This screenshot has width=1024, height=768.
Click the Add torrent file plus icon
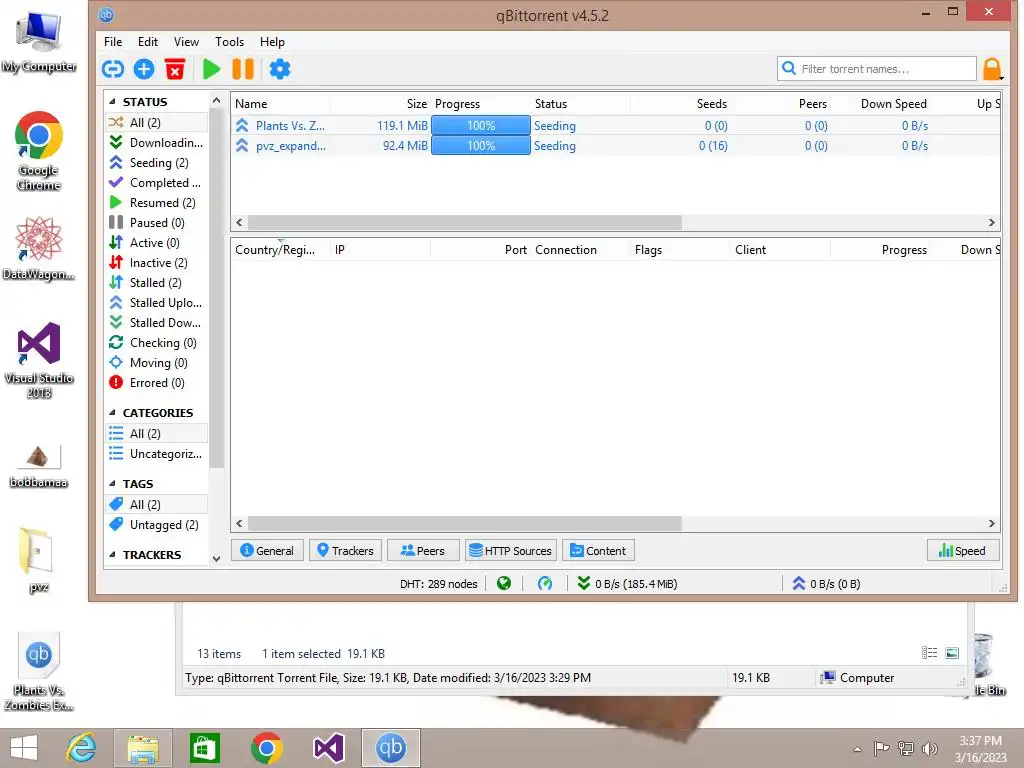(x=144, y=69)
